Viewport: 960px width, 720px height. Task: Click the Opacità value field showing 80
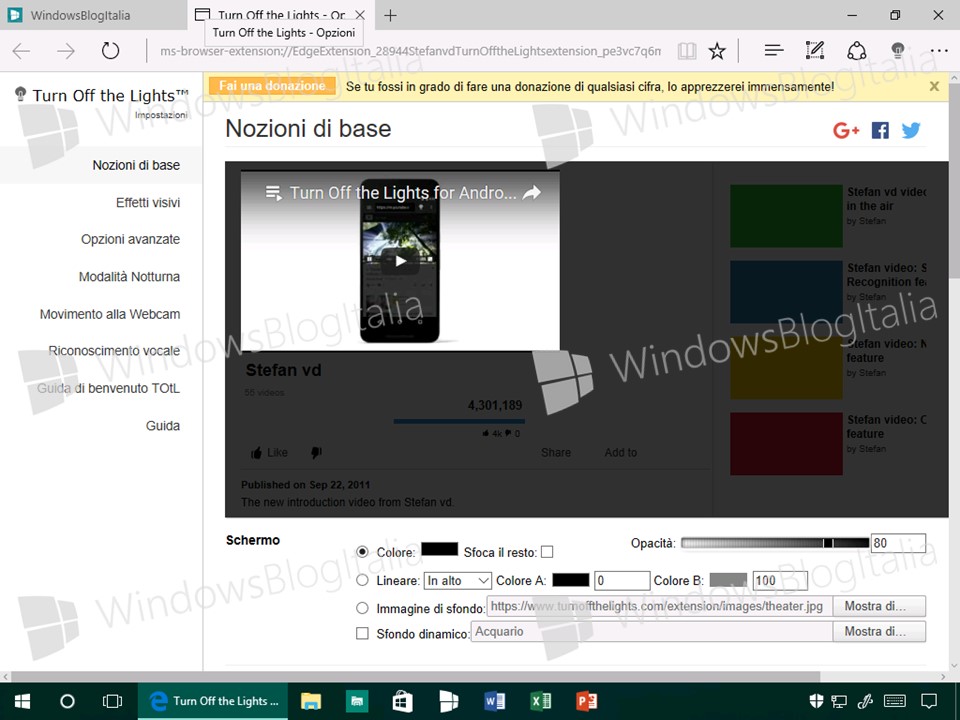898,543
